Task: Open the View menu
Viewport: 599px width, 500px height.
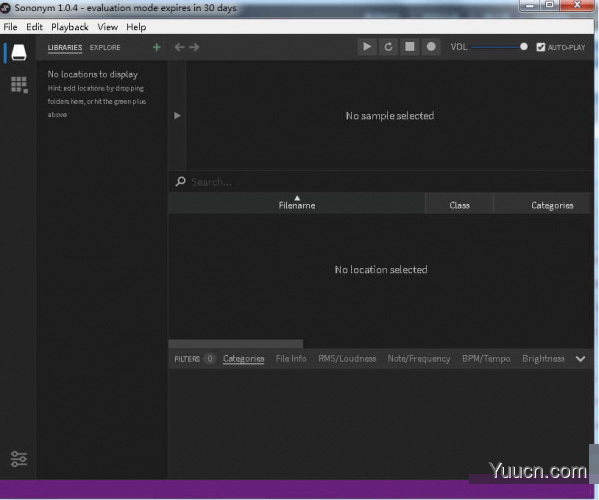Action: click(107, 27)
